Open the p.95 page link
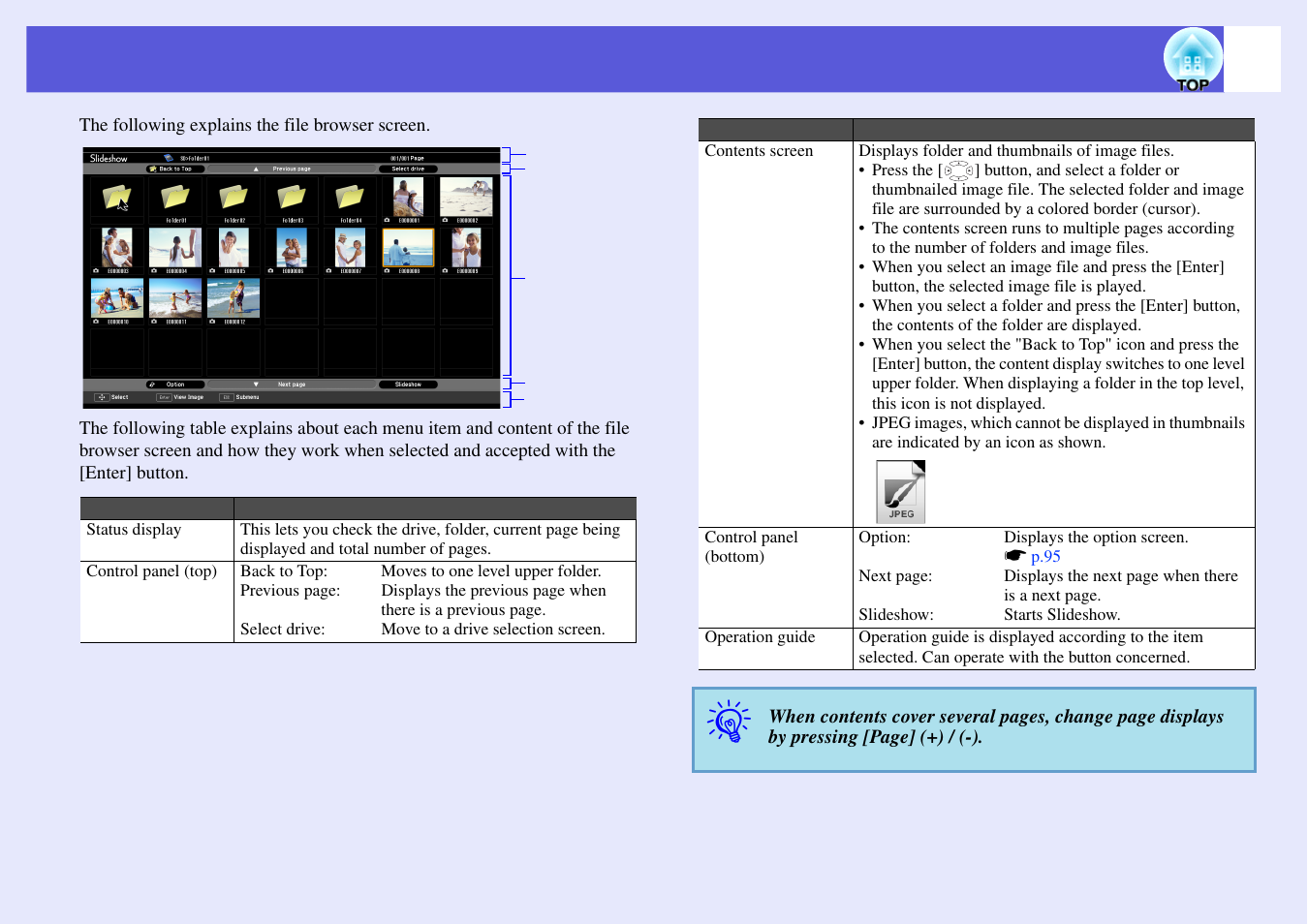1308x924 pixels. tap(1045, 556)
